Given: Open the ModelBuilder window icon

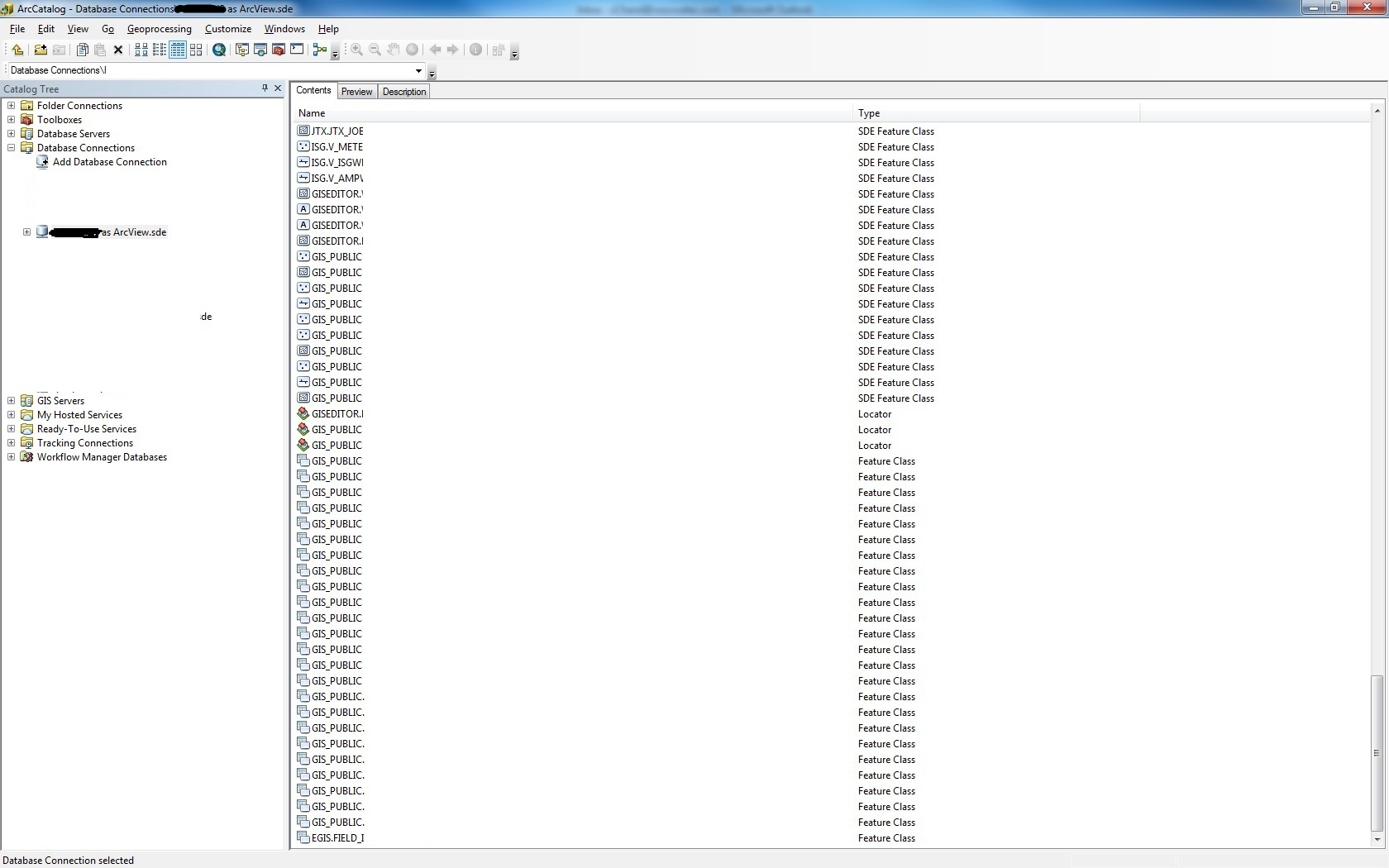Looking at the screenshot, I should coord(320,50).
